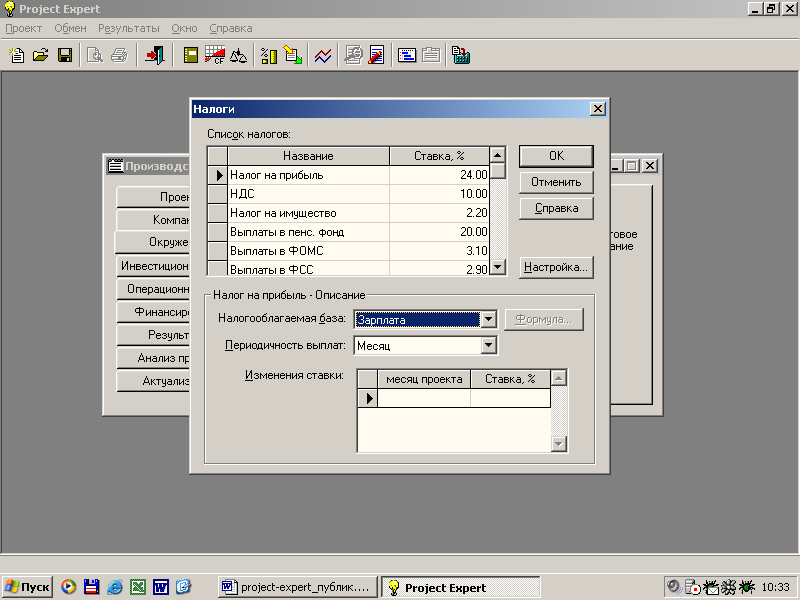The image size is (800, 600).
Task: Expand the Налогооблагаемая база dropdown
Action: [488, 319]
